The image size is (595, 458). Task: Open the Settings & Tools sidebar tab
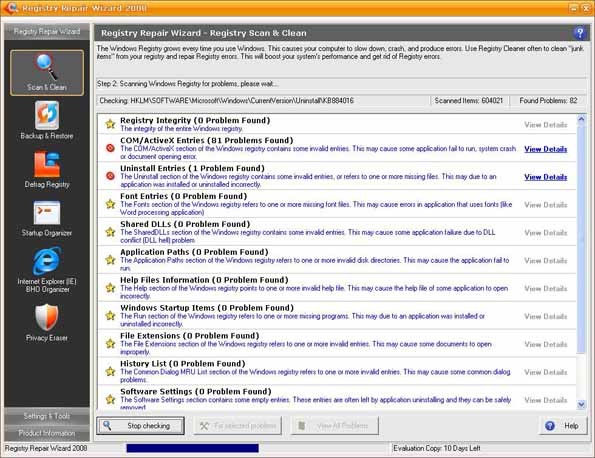click(x=47, y=416)
